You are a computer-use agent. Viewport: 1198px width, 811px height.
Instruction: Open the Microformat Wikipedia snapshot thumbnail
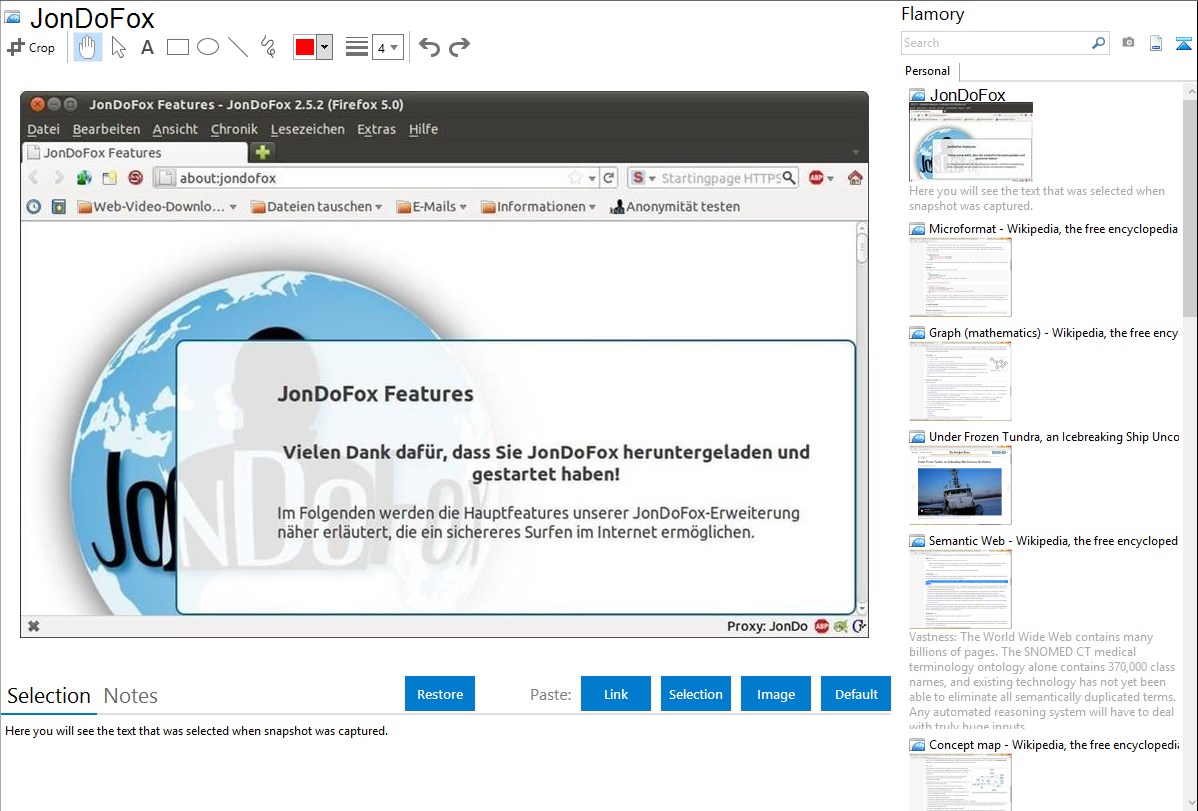(960, 277)
